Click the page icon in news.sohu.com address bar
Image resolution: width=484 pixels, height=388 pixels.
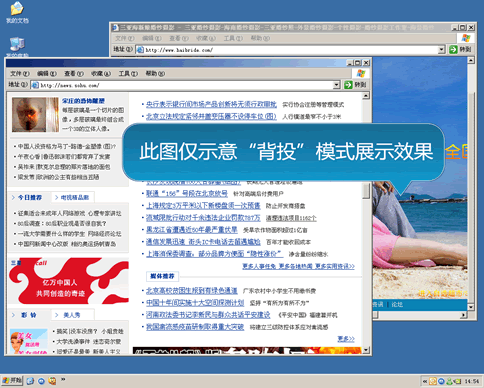coord(35,85)
